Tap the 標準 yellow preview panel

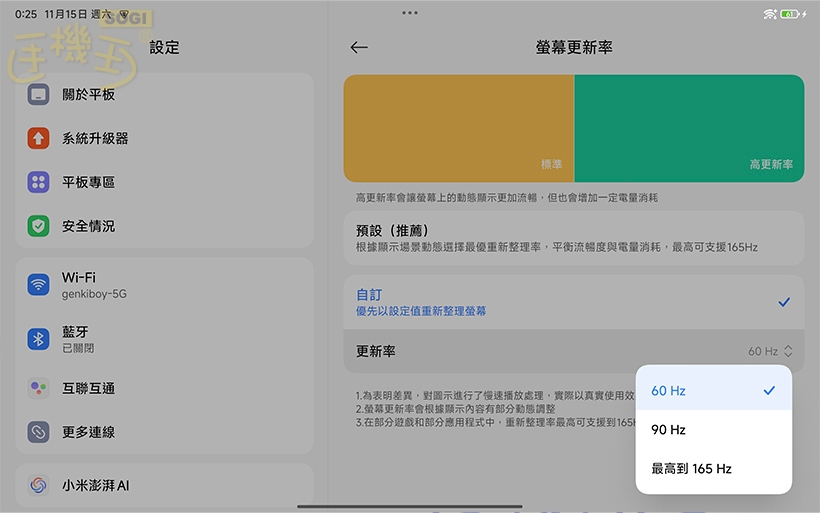point(459,129)
